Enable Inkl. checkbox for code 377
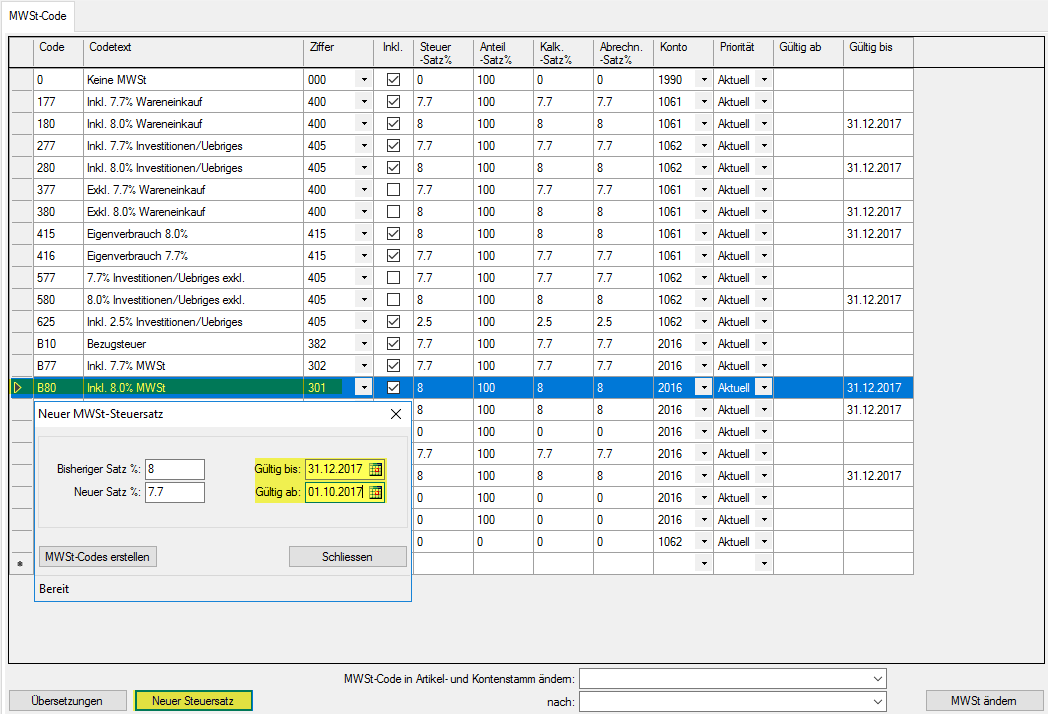 coord(393,189)
